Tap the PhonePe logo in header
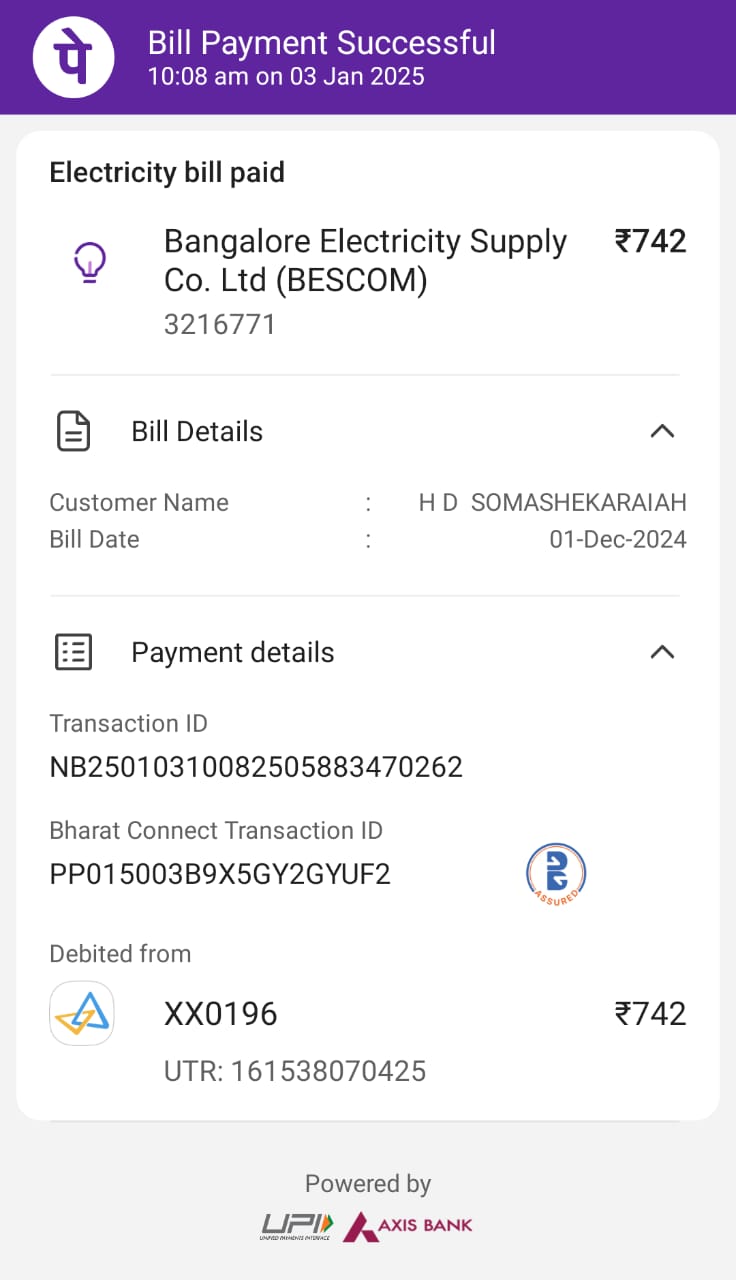736x1280 pixels. click(x=74, y=57)
